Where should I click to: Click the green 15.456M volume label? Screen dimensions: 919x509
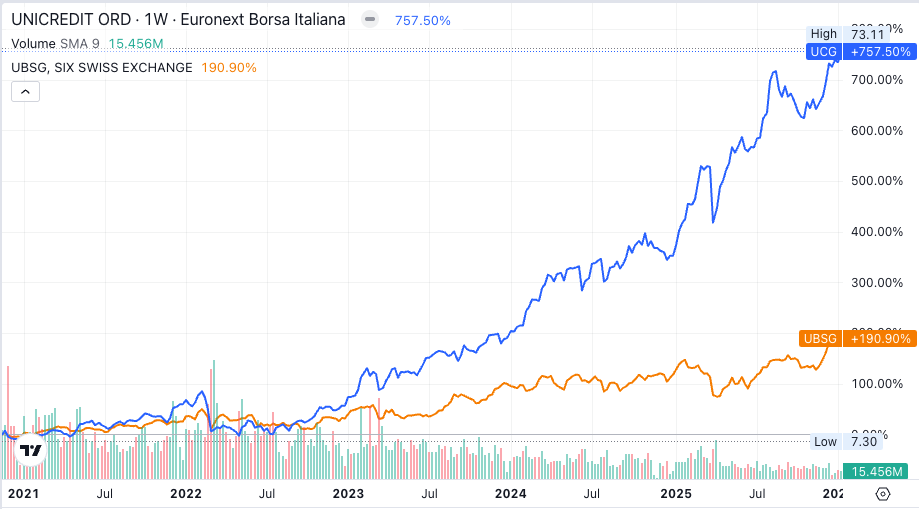coord(878,471)
